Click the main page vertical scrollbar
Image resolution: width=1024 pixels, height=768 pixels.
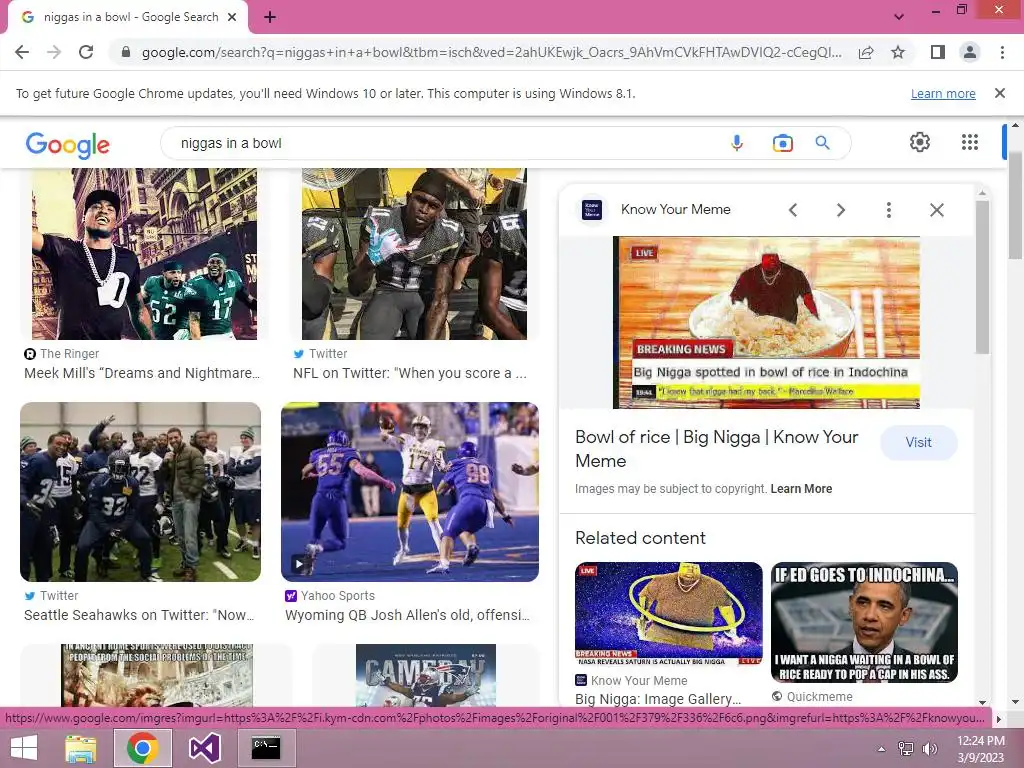click(1015, 204)
